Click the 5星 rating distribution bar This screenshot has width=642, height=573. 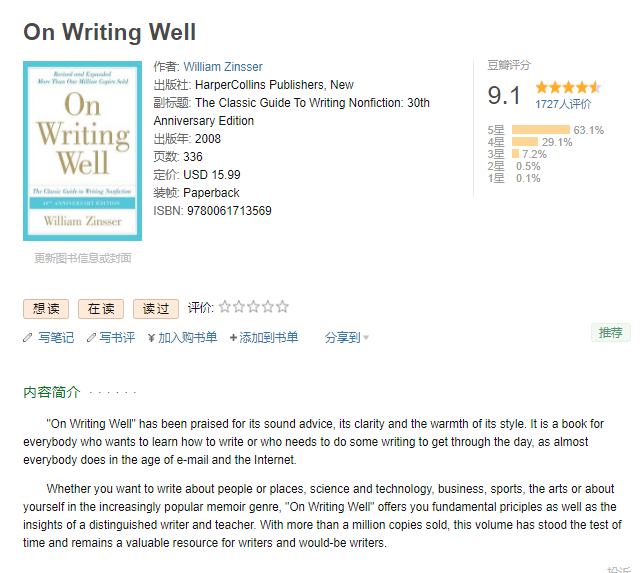540,130
